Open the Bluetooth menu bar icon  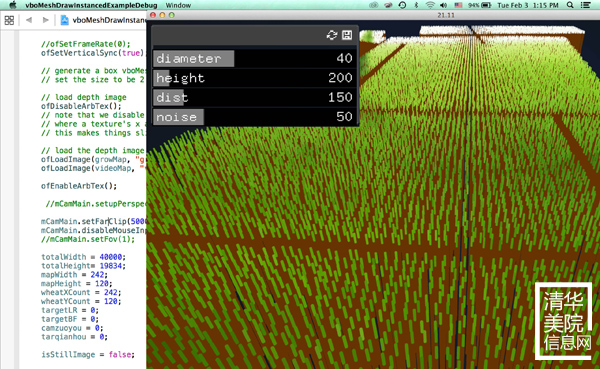416,5
